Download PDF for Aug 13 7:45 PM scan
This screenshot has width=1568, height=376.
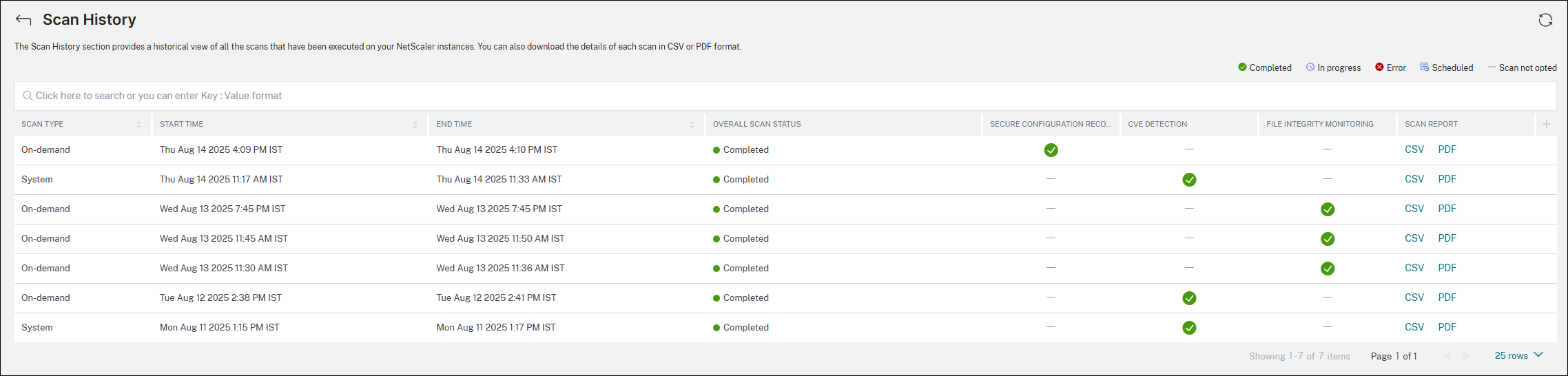[x=1447, y=209]
